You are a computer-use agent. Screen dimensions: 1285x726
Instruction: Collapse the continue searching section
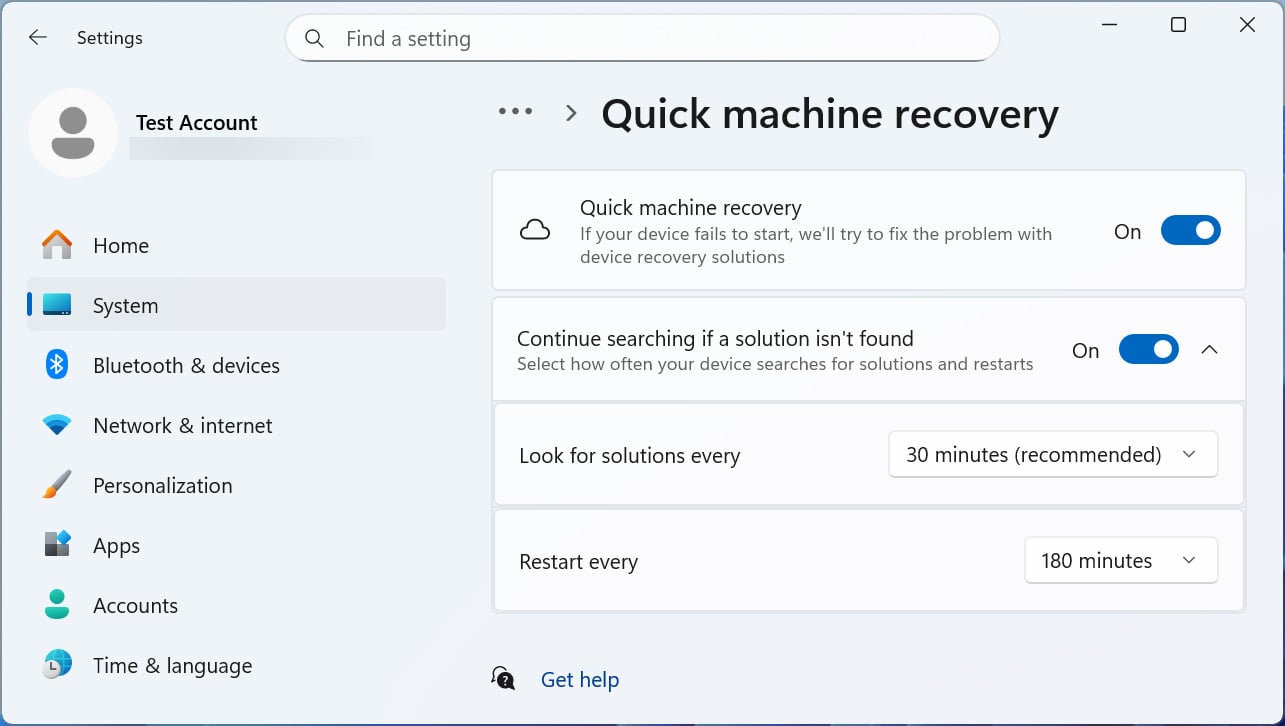tap(1210, 349)
